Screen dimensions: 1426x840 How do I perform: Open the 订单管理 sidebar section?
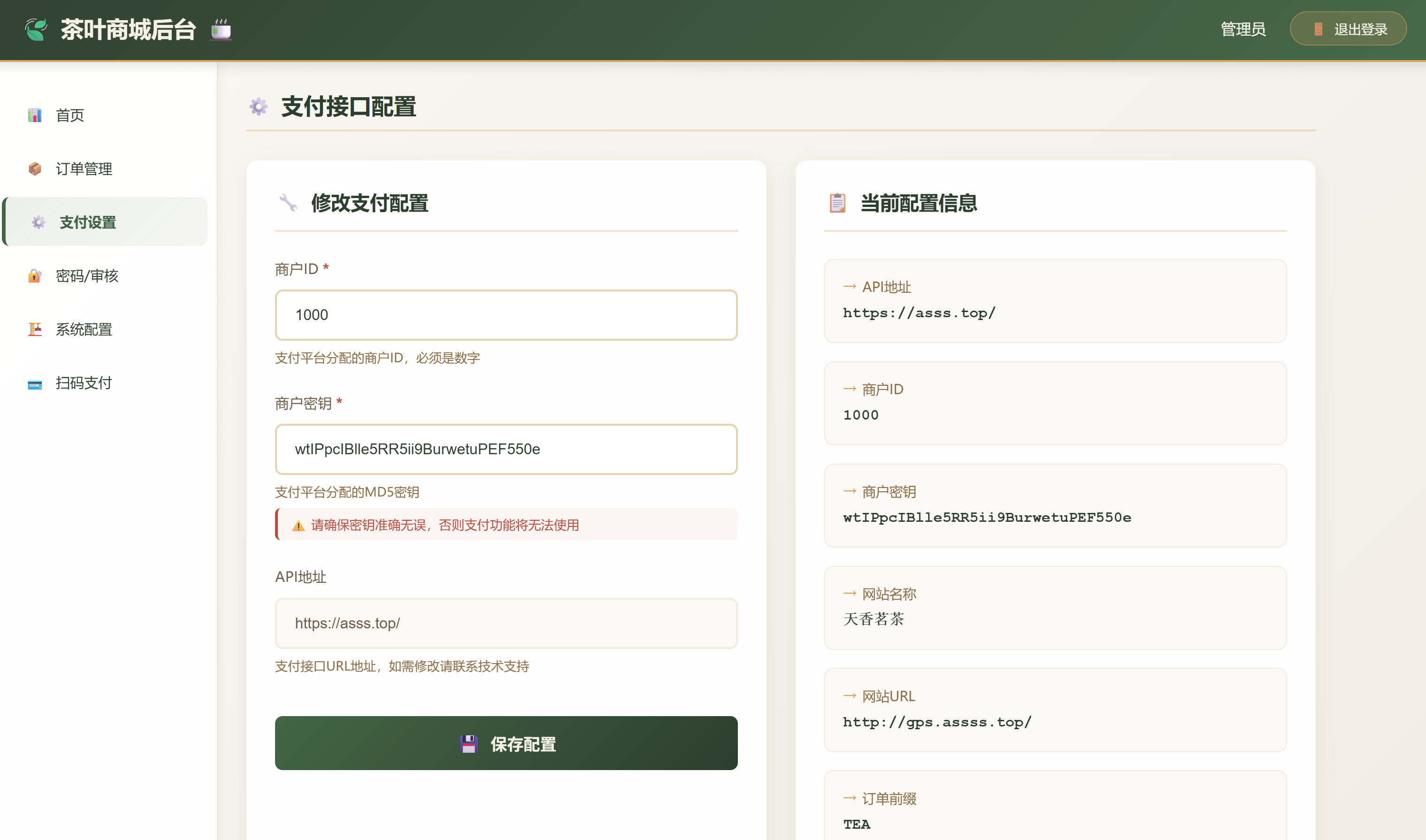tap(84, 168)
